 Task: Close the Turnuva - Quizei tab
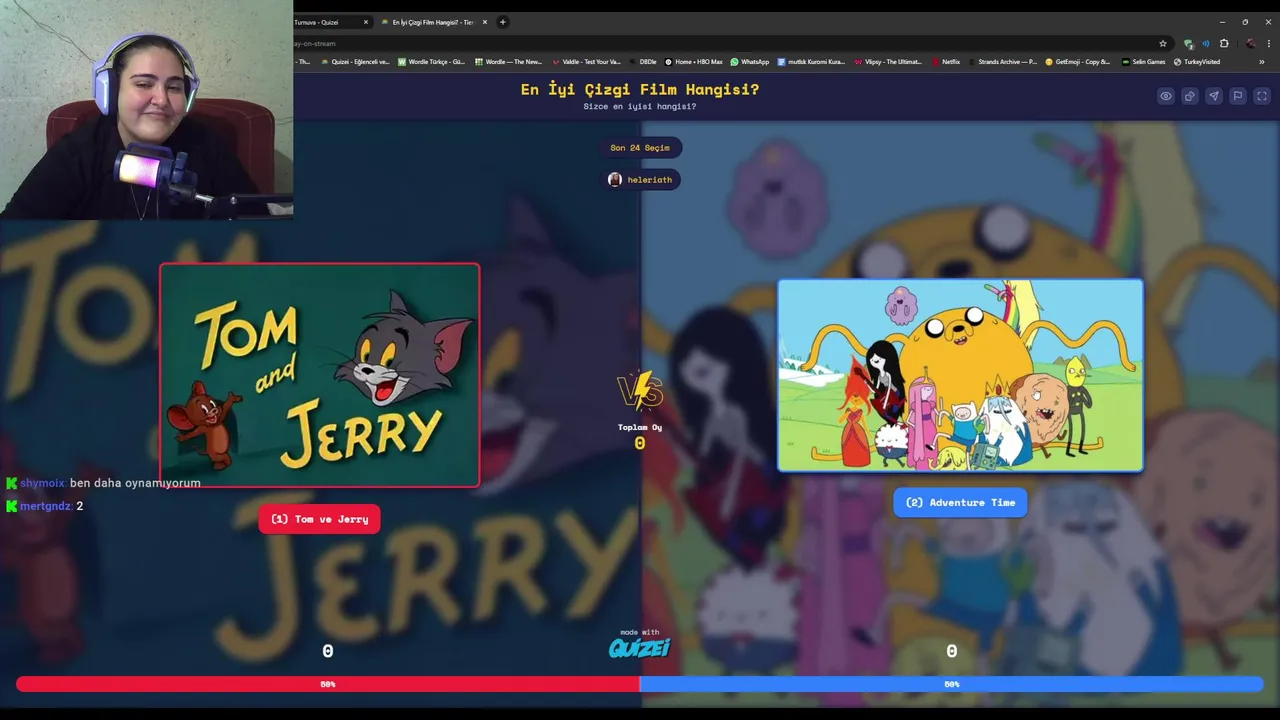[366, 22]
